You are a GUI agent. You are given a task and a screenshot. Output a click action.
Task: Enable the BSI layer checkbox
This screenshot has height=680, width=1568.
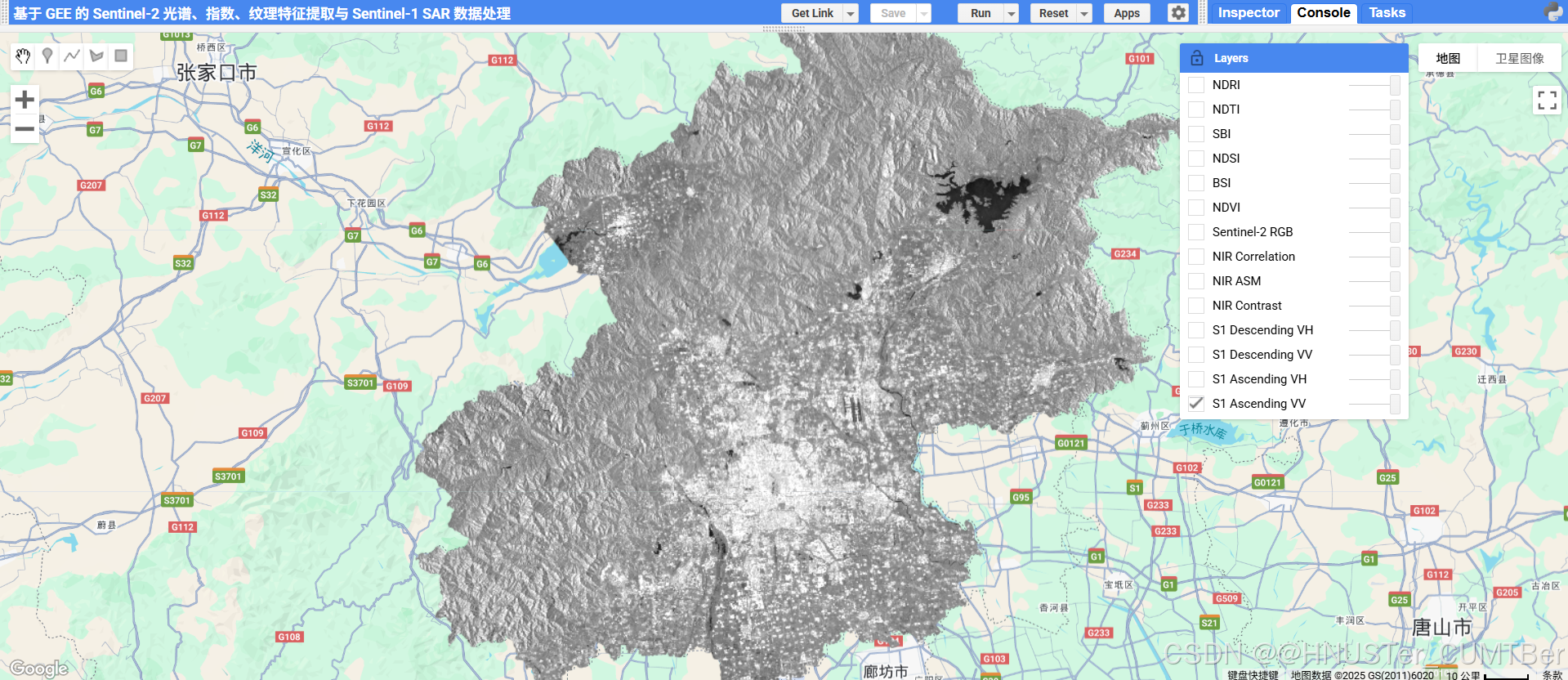point(1196,183)
